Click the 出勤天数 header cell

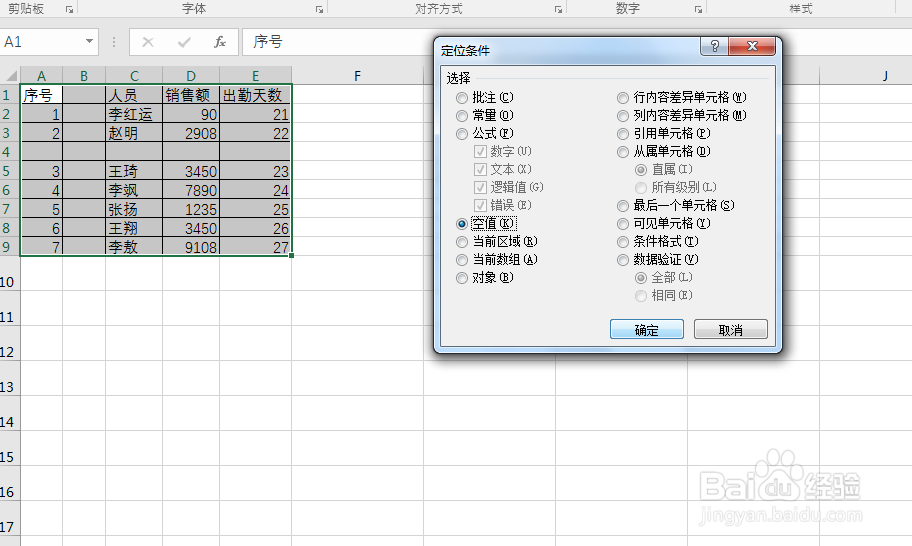point(255,95)
